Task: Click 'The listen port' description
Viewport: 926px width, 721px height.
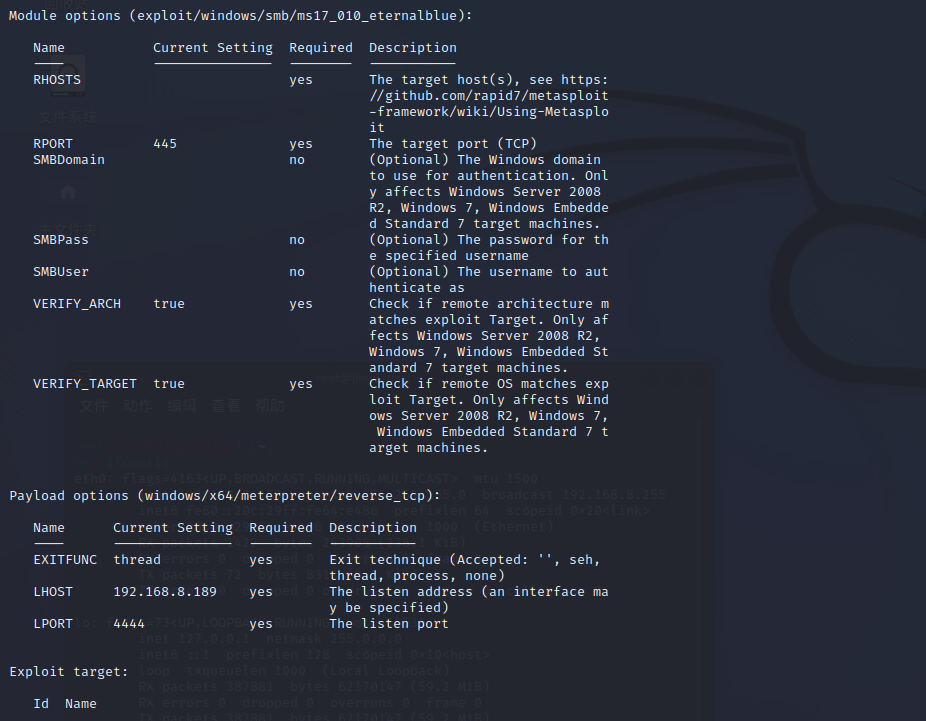Action: 389,624
